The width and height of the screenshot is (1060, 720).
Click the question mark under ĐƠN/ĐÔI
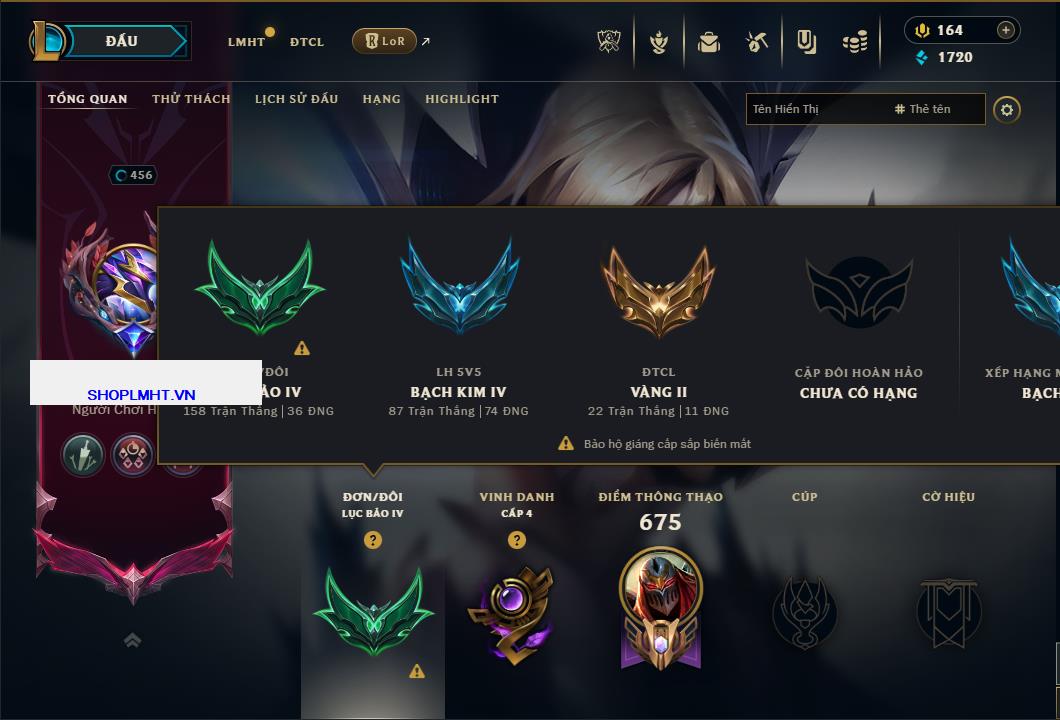(x=372, y=539)
